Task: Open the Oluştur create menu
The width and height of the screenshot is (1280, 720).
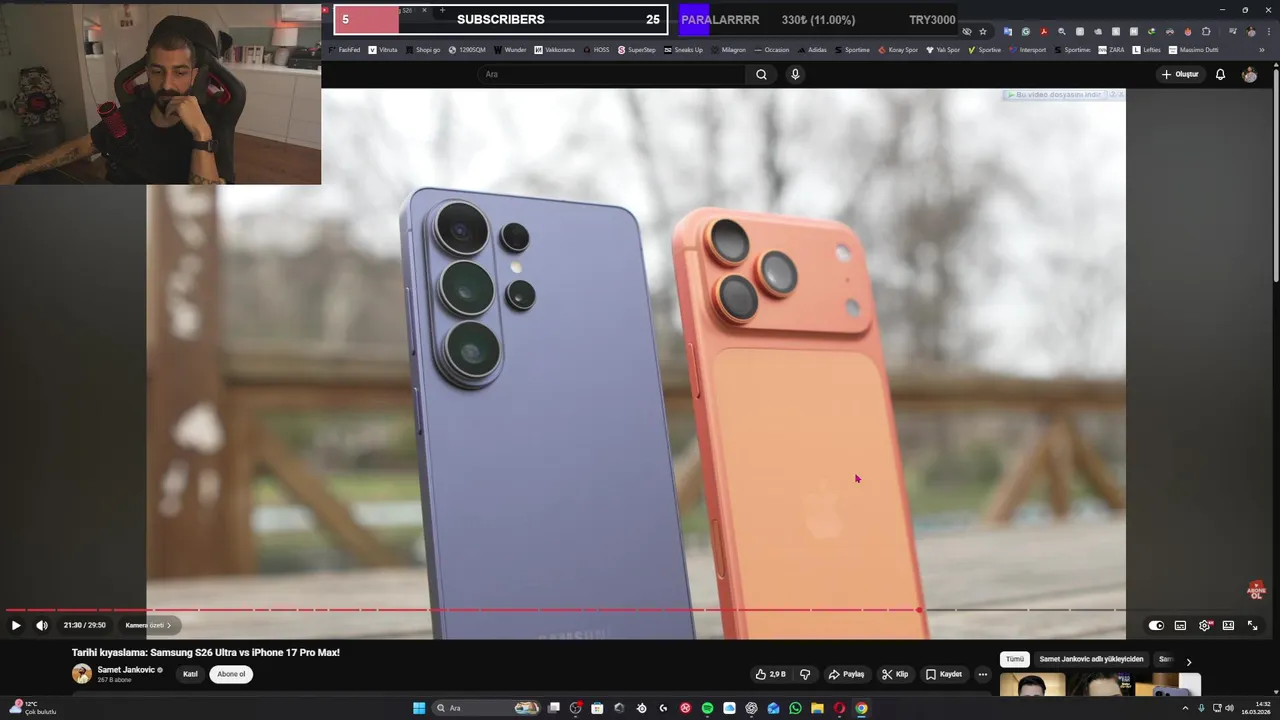Action: coord(1180,74)
